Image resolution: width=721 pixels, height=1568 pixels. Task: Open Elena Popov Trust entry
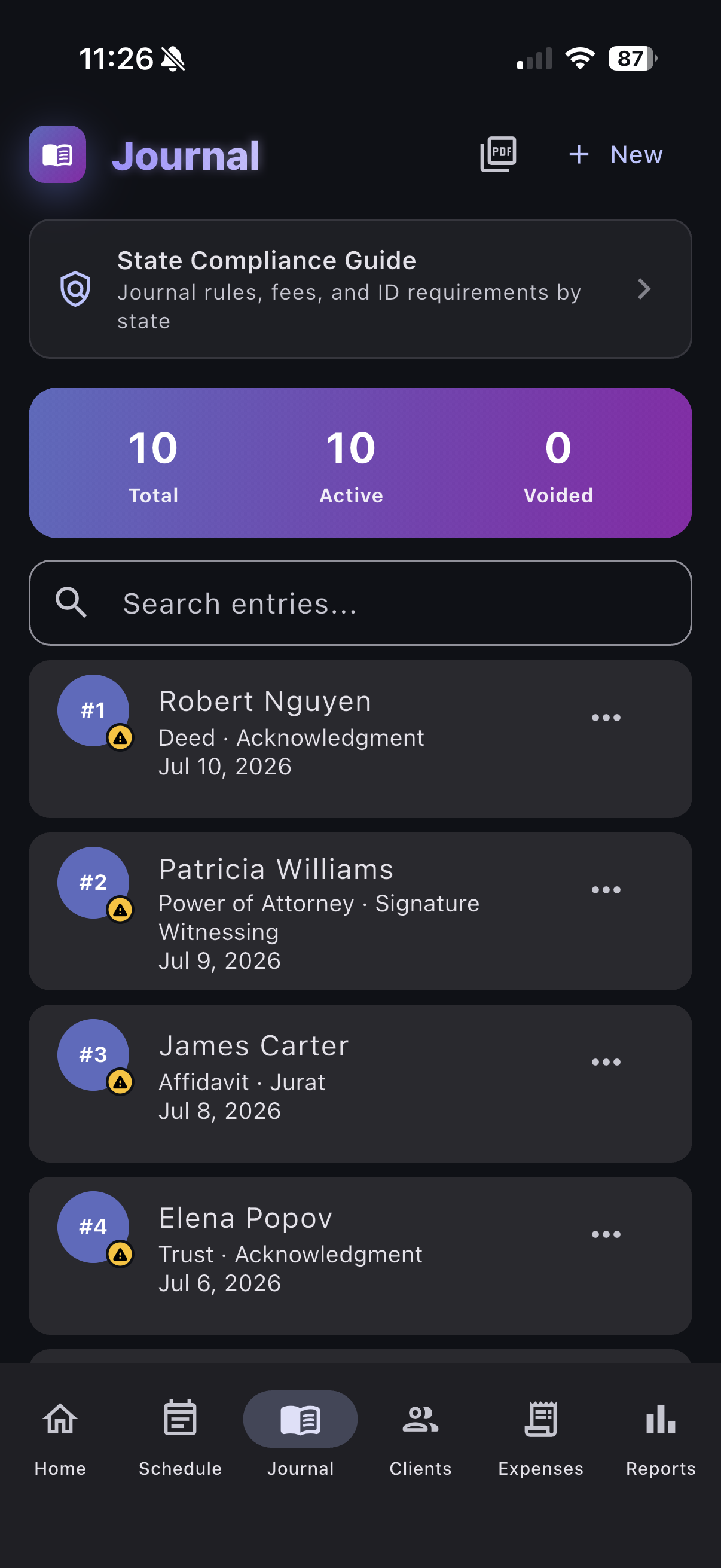point(360,1256)
